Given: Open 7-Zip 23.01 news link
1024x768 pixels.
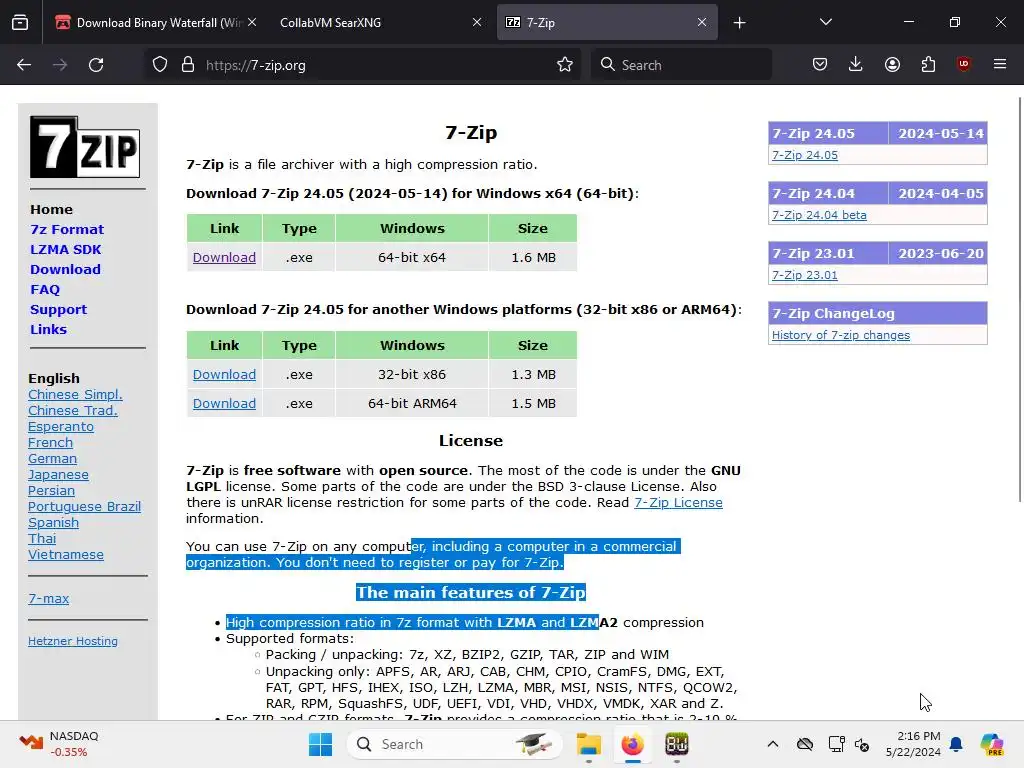Looking at the screenshot, I should (805, 276).
